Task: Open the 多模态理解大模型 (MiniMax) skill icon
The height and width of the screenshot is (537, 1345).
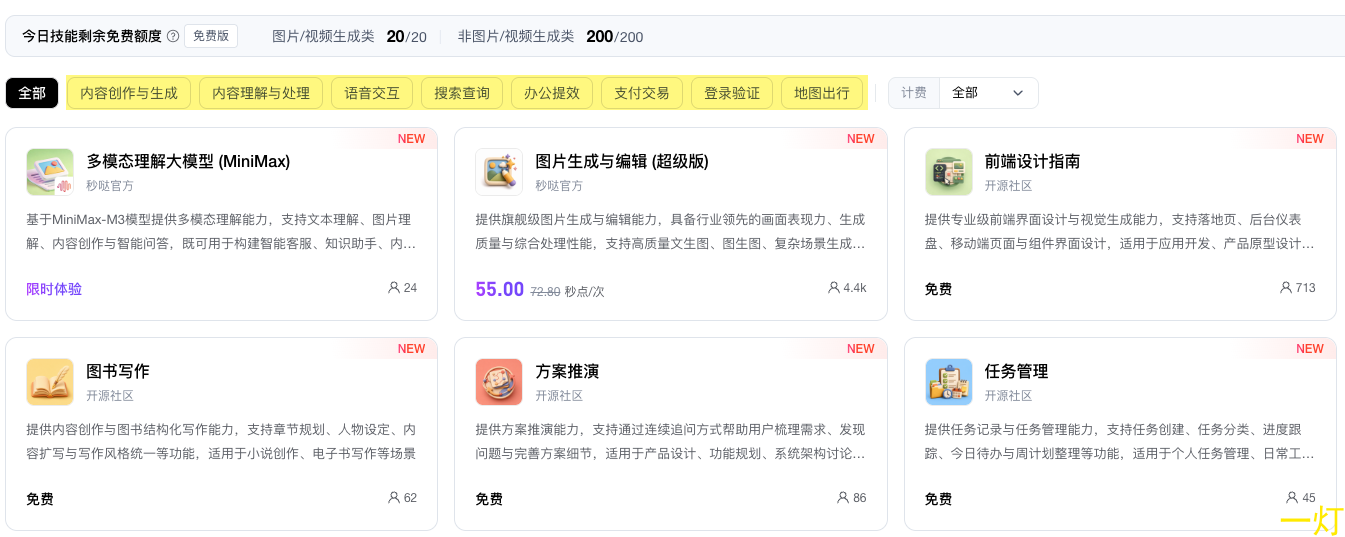Action: pos(50,172)
